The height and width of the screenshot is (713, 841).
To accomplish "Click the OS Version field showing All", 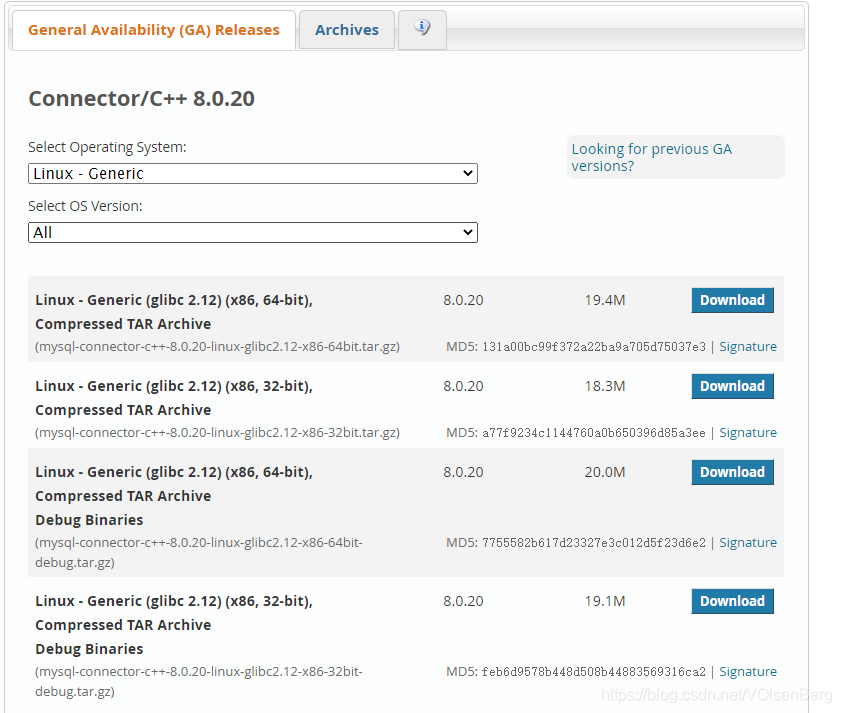I will click(250, 231).
